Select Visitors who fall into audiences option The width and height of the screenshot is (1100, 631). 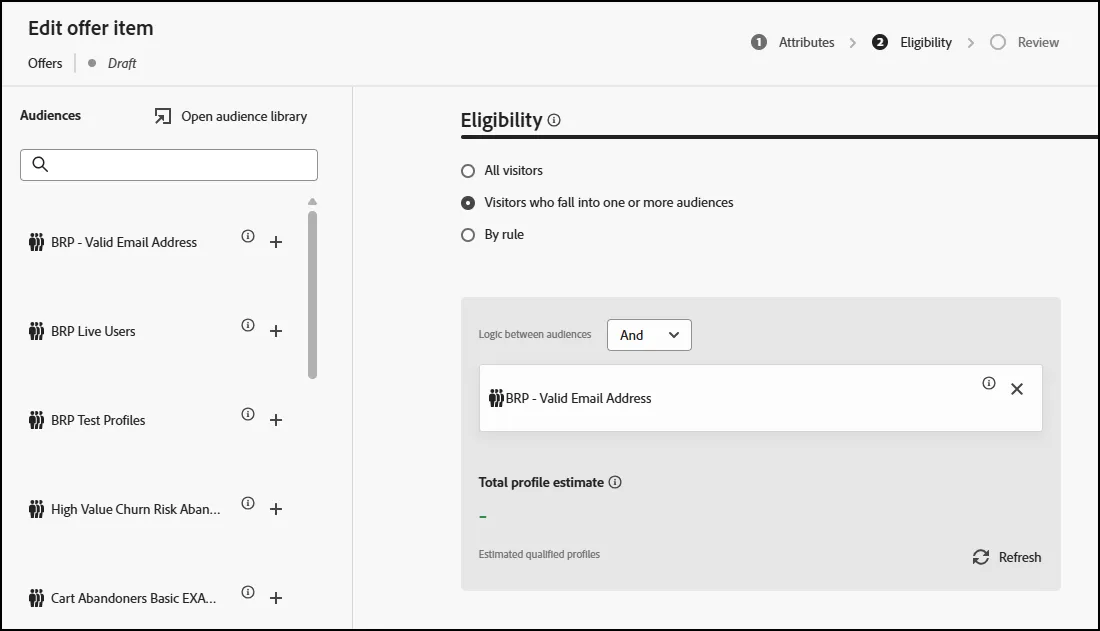click(x=468, y=203)
